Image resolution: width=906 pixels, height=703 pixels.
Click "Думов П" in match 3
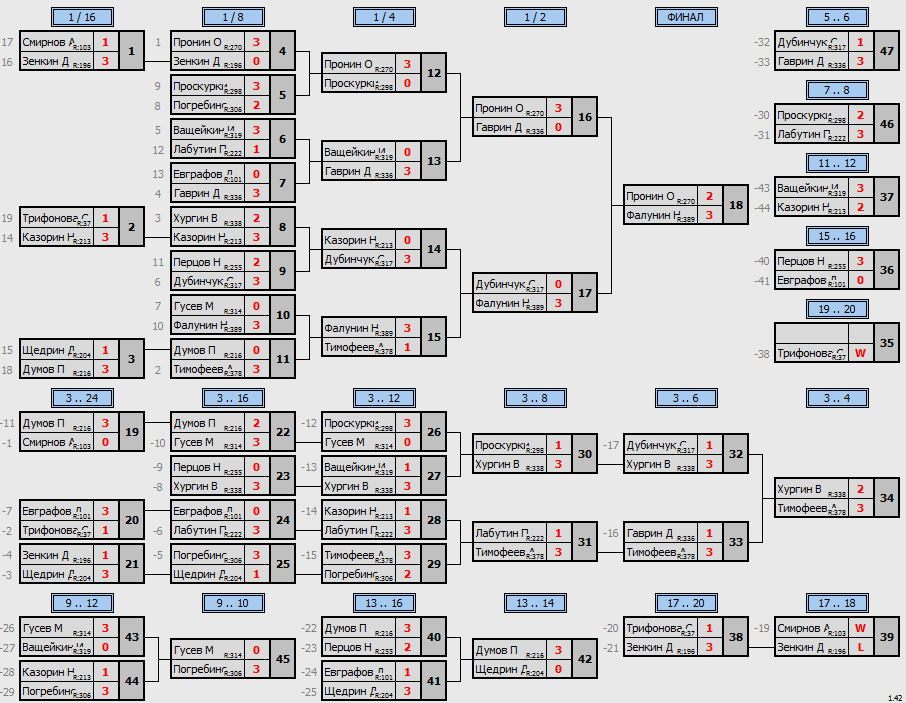point(43,369)
